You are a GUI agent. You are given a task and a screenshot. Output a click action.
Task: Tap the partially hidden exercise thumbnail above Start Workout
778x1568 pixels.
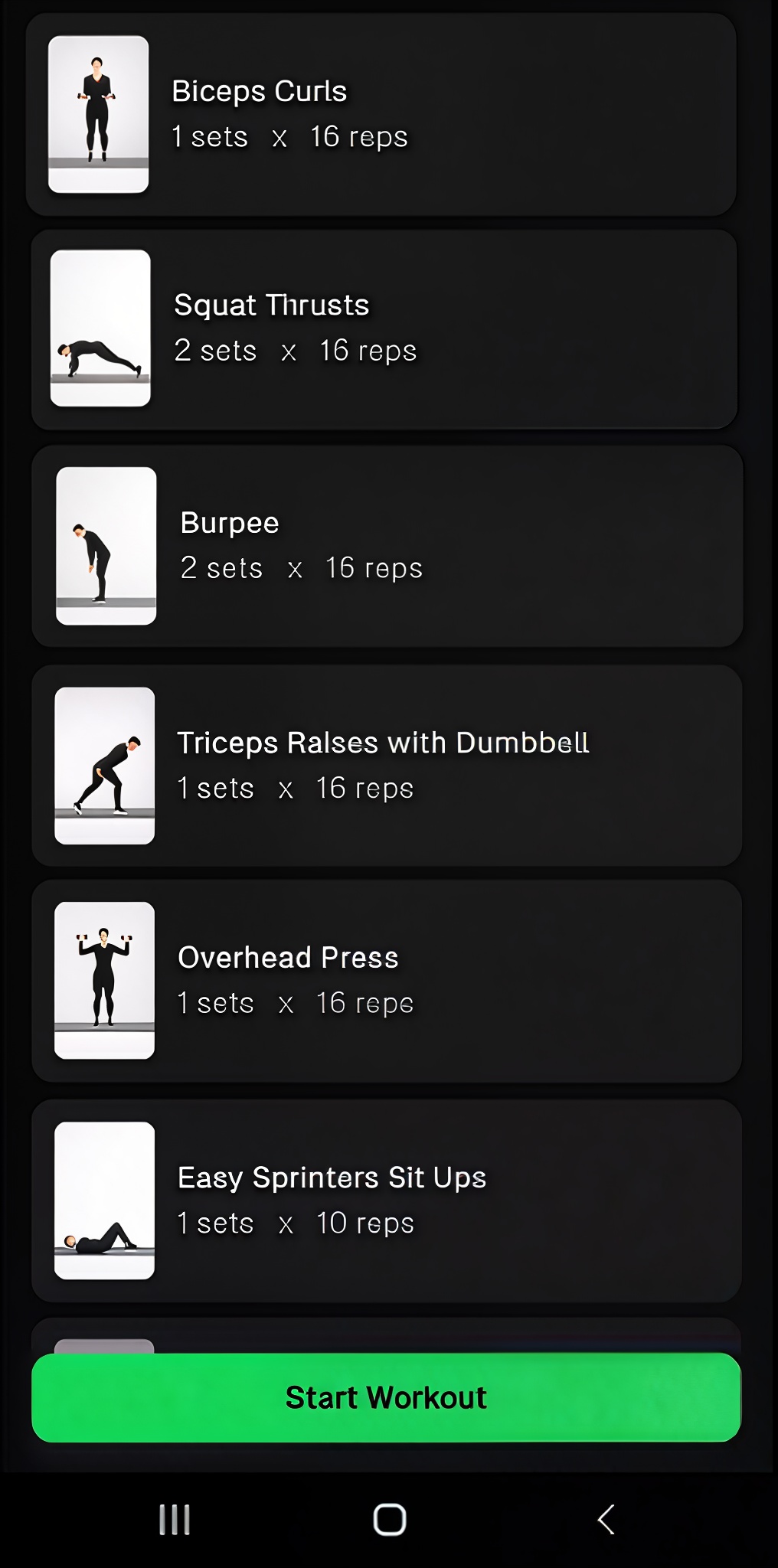coord(105,1346)
